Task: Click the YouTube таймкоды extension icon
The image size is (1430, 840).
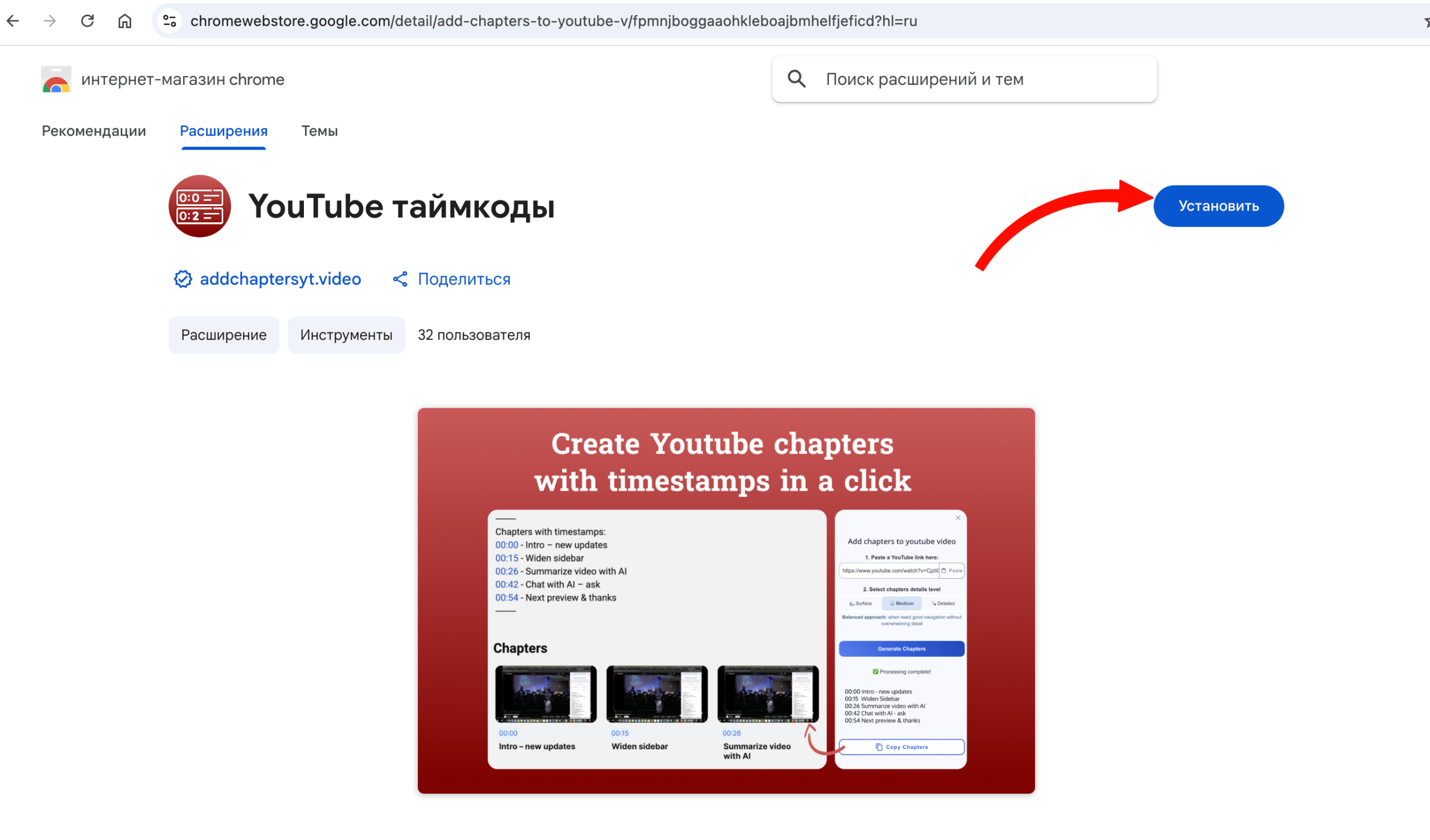Action: tap(200, 206)
